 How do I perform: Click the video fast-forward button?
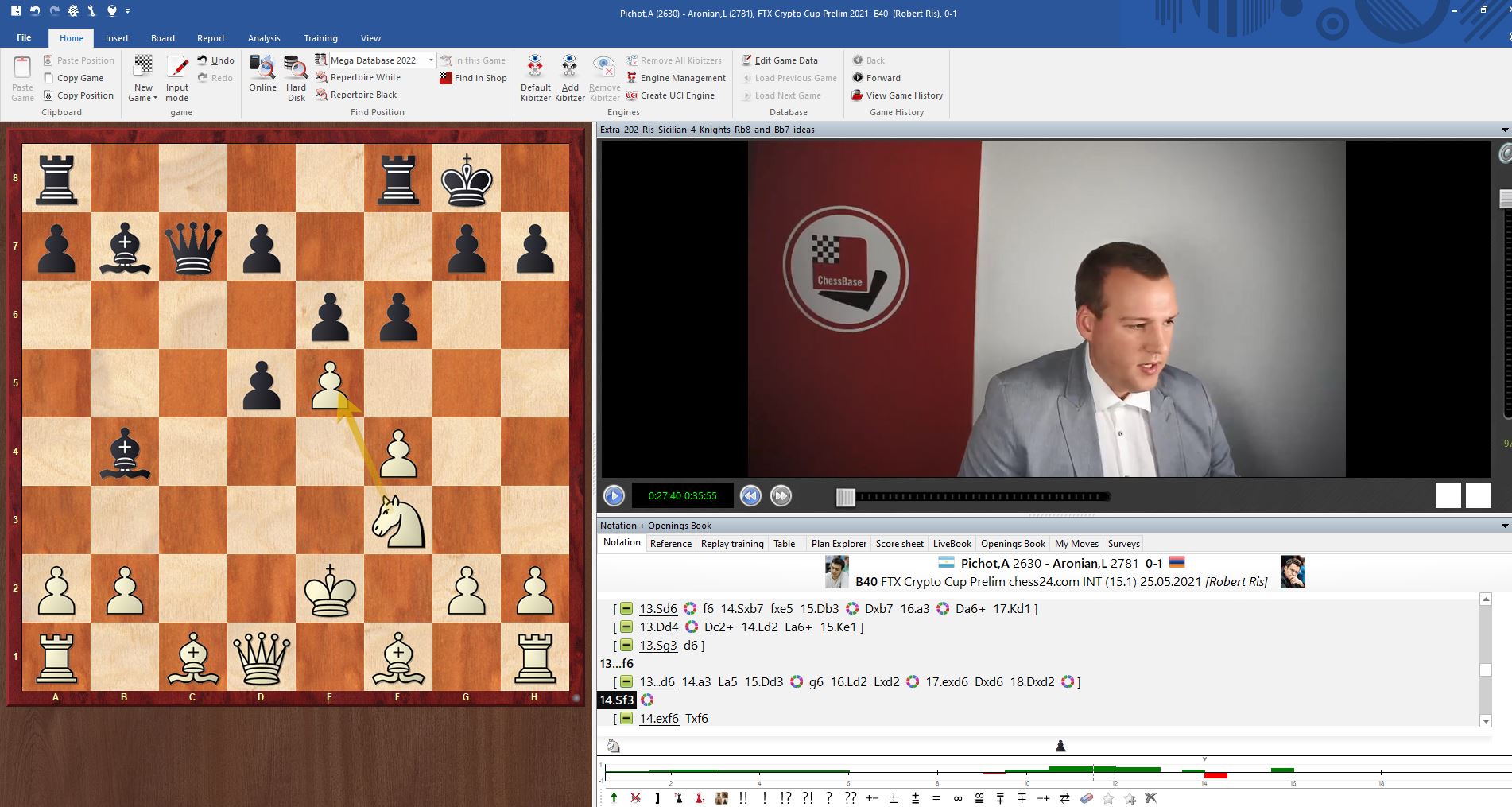coord(781,496)
